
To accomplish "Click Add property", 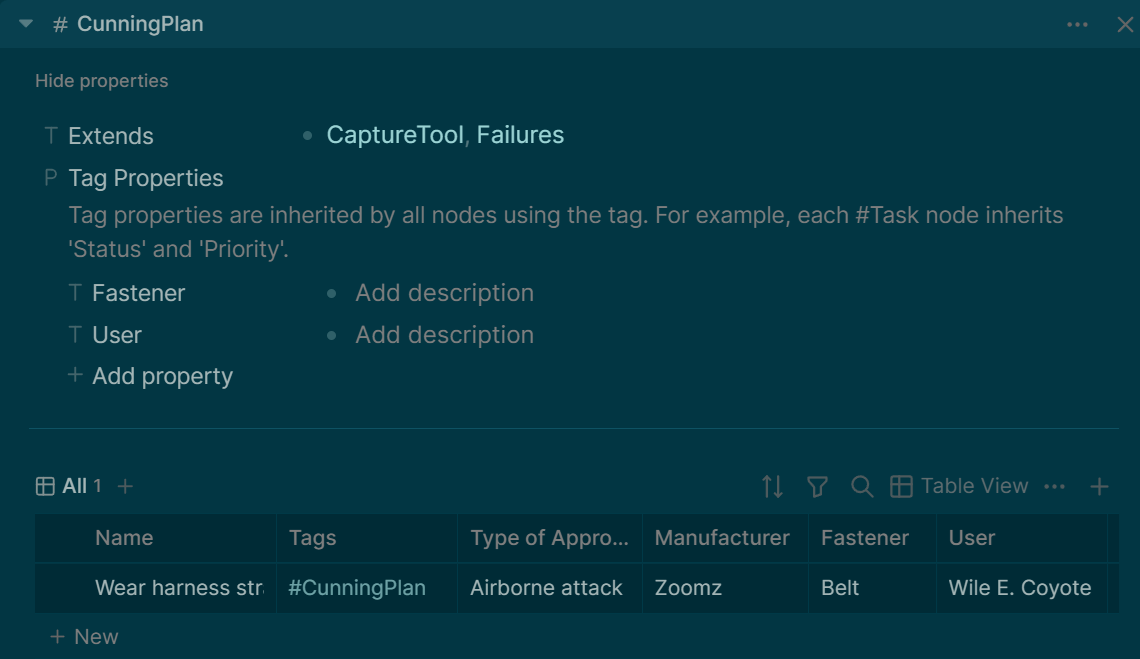I will [x=162, y=376].
